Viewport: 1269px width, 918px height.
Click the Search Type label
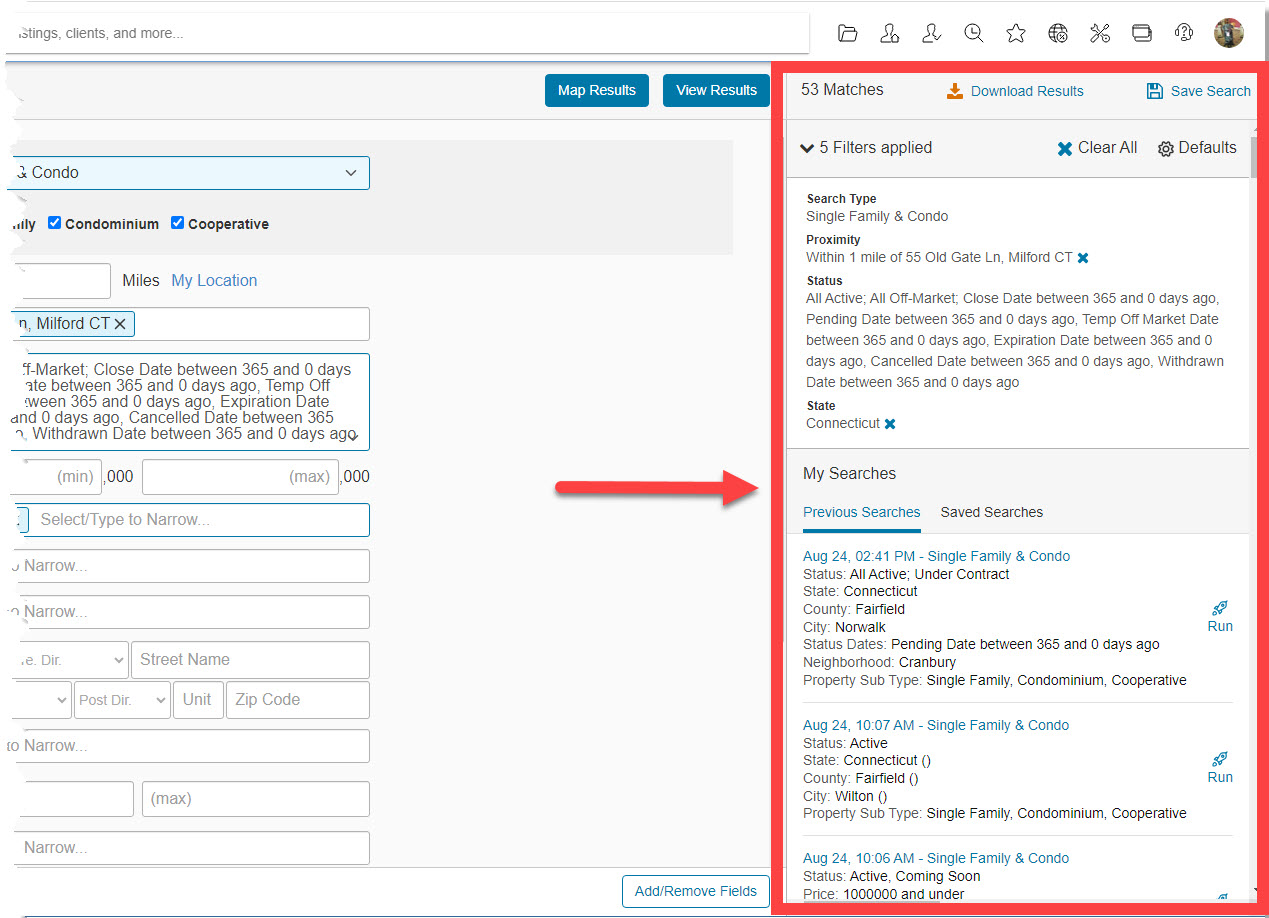[x=841, y=199]
